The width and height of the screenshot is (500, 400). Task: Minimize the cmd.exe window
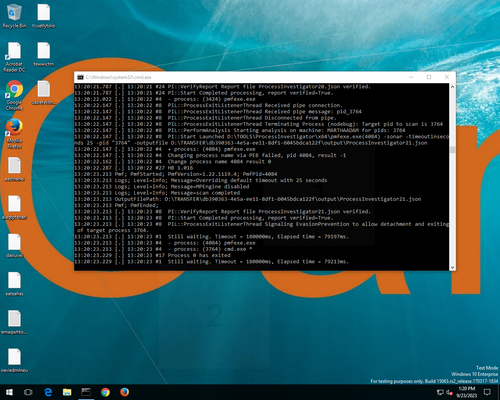point(411,77)
